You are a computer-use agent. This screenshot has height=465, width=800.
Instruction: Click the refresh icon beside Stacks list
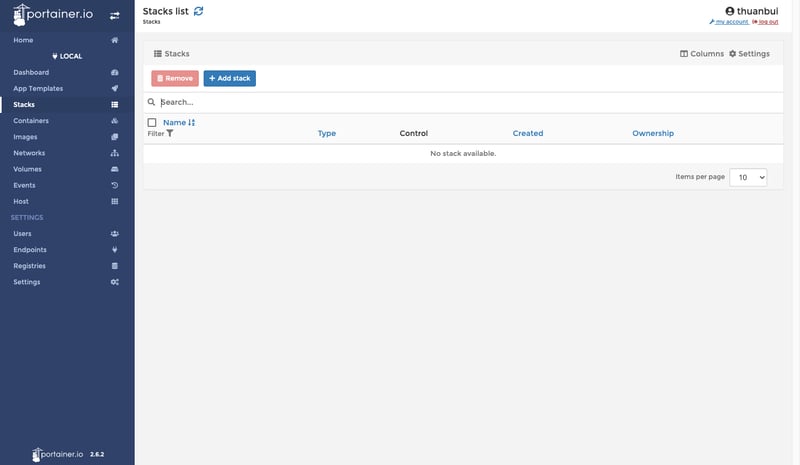[198, 11]
